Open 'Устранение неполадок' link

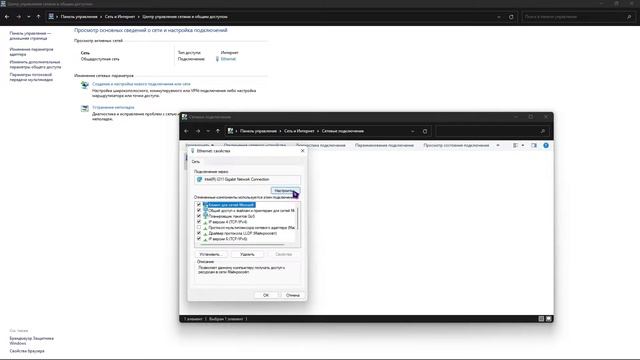tap(113, 107)
